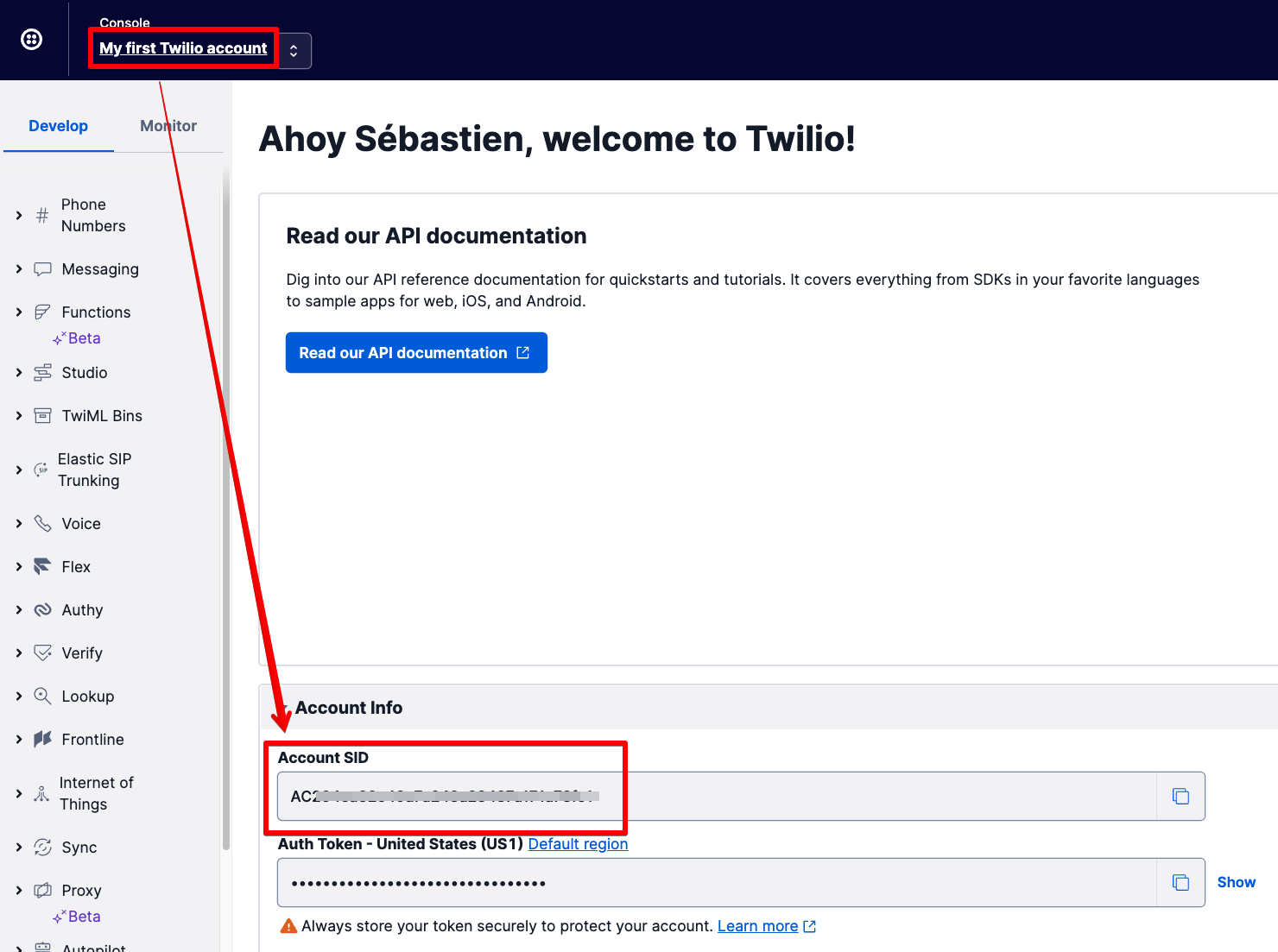Open Studio in the sidebar
1278x952 pixels.
point(85,373)
